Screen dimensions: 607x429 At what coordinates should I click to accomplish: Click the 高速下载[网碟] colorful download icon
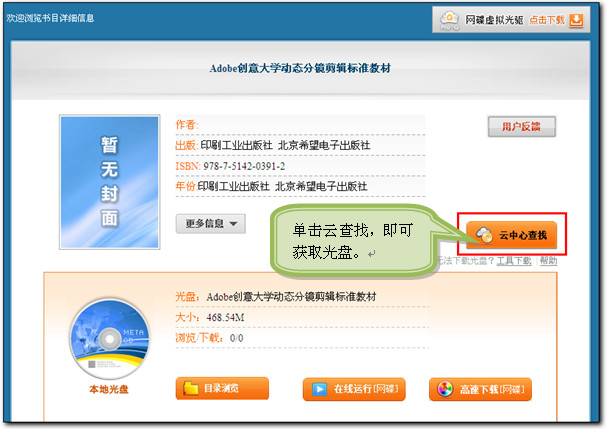[445, 389]
